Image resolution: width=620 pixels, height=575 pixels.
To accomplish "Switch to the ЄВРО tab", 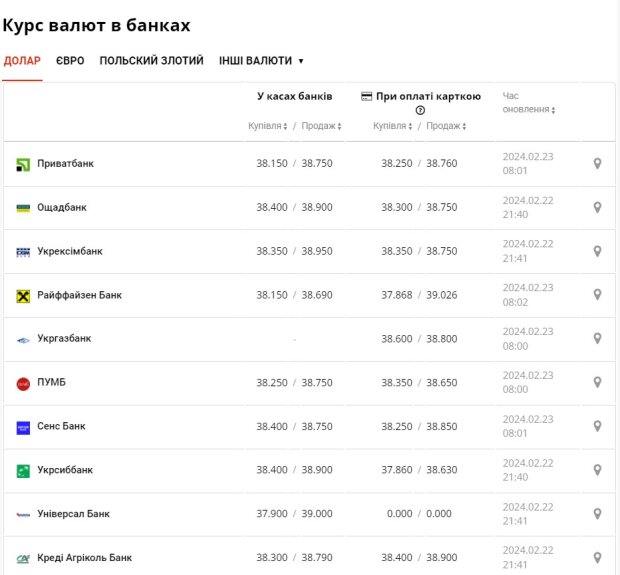I will 70,61.
